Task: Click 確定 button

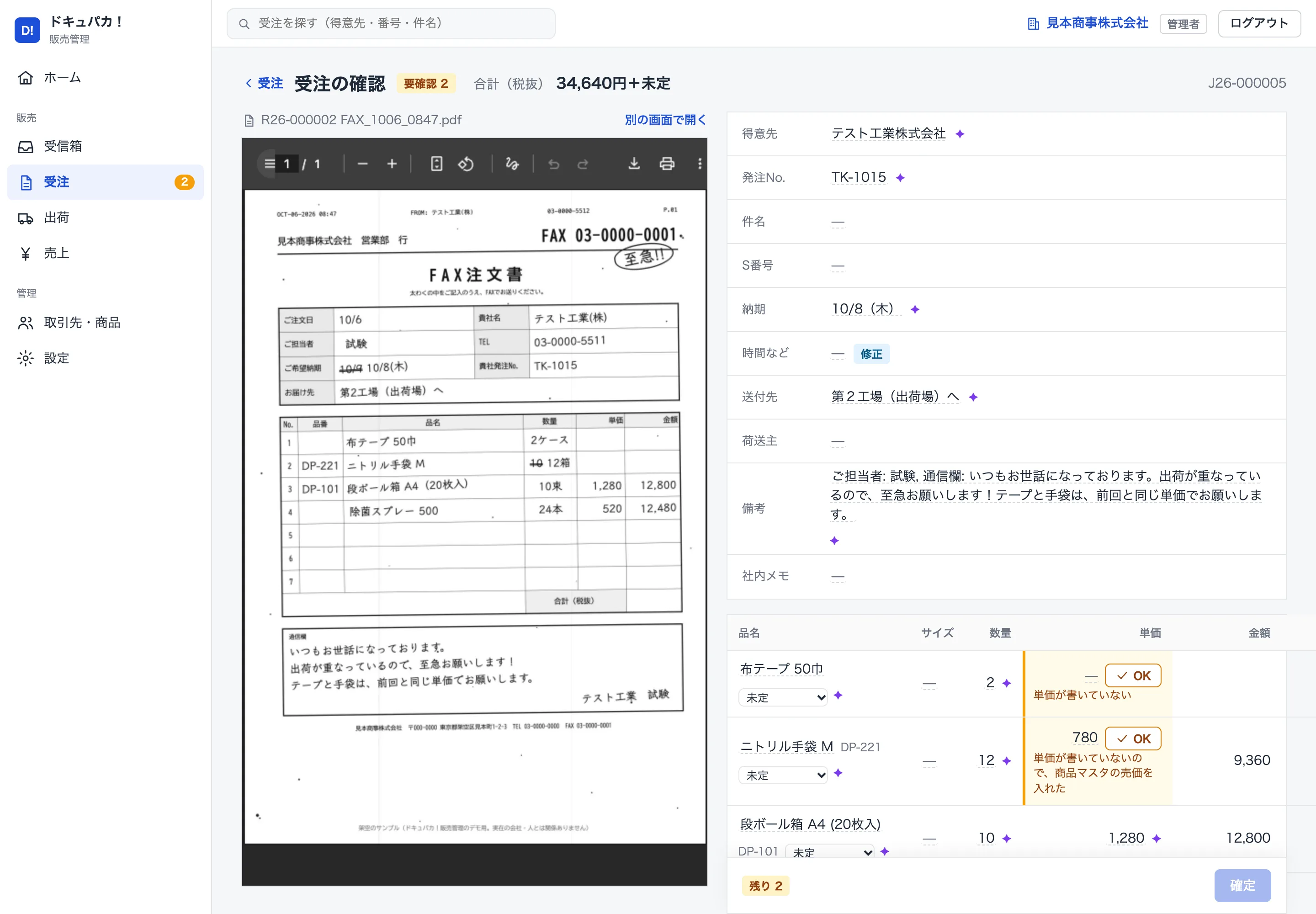Action: (1242, 885)
